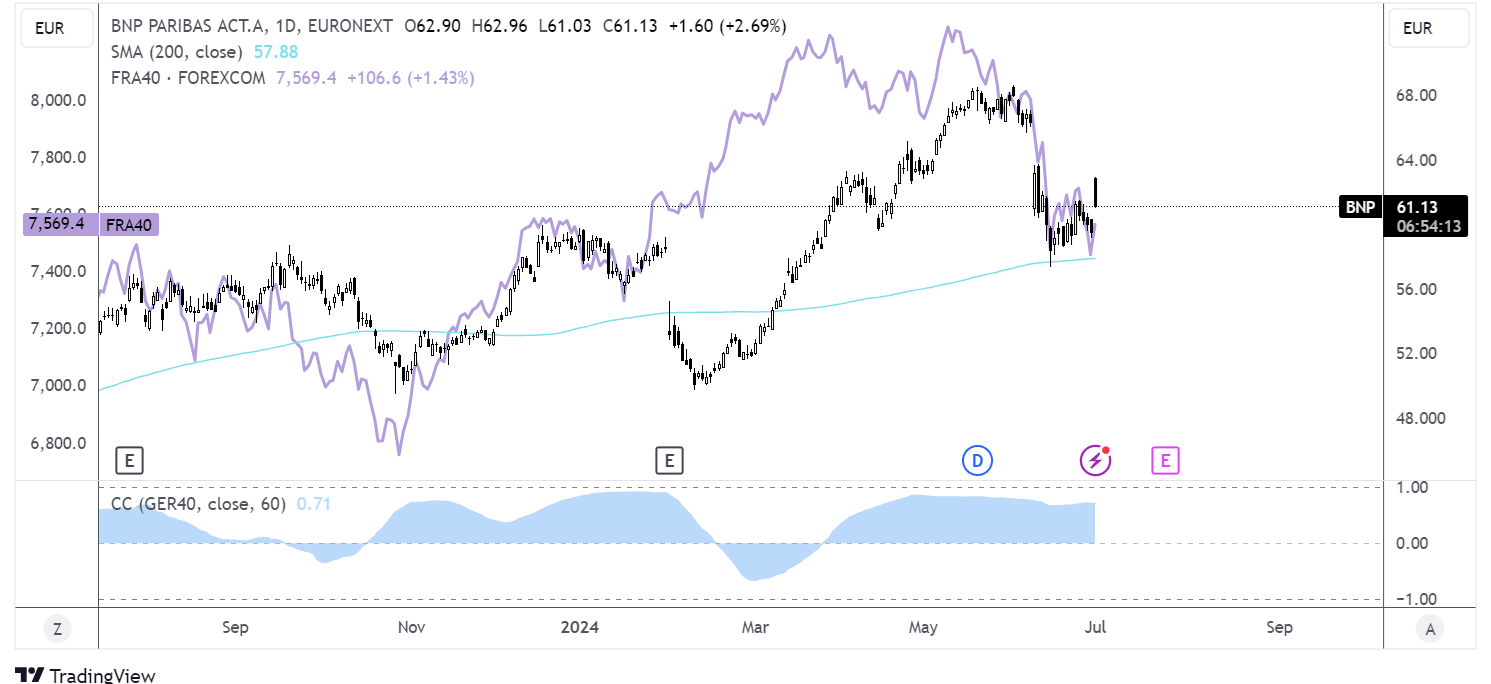Click the 64.00 level on right price scale
Viewport: 1491px width, 684px height.
click(1416, 160)
